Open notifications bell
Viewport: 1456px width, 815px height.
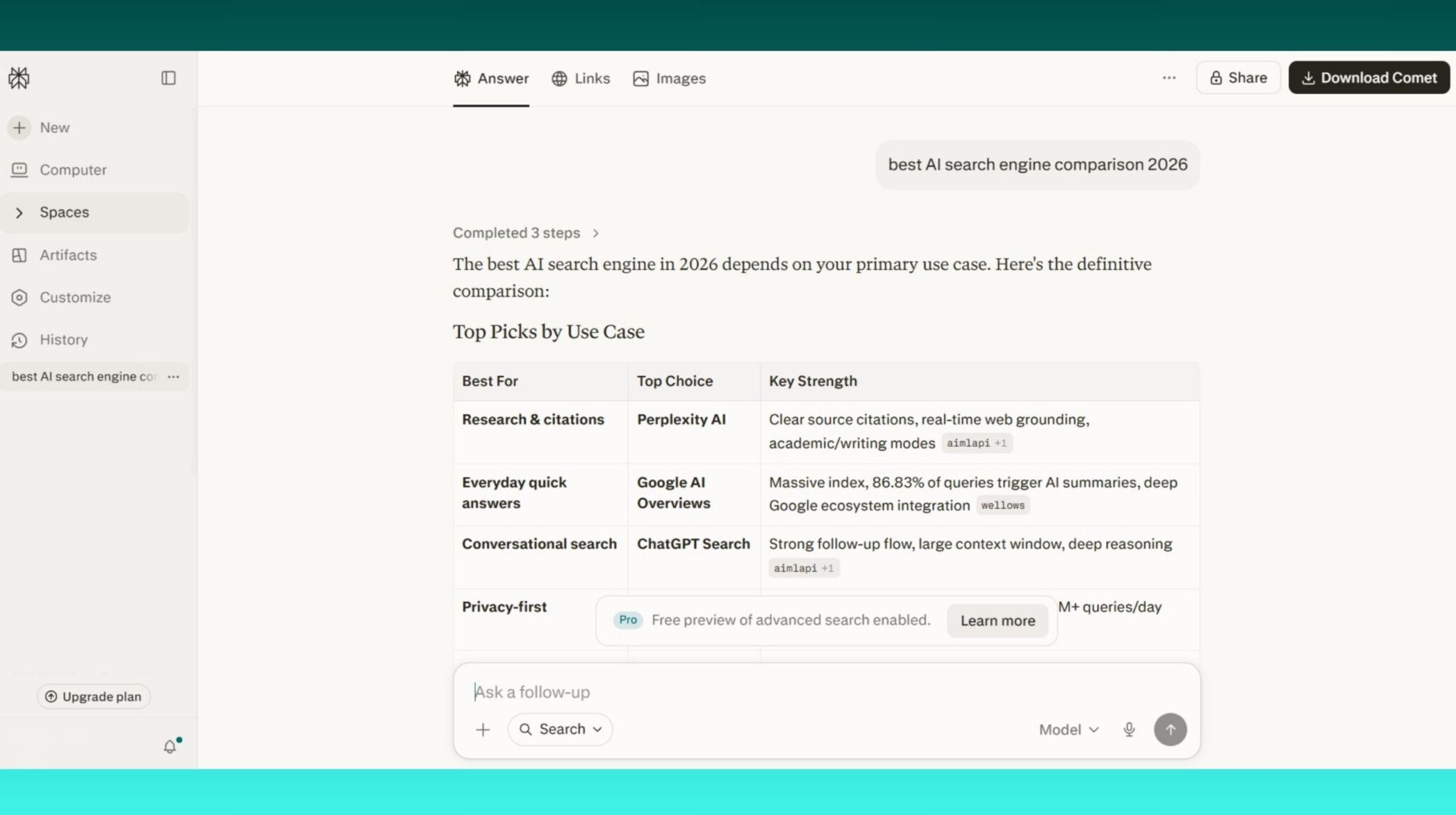[x=170, y=746]
